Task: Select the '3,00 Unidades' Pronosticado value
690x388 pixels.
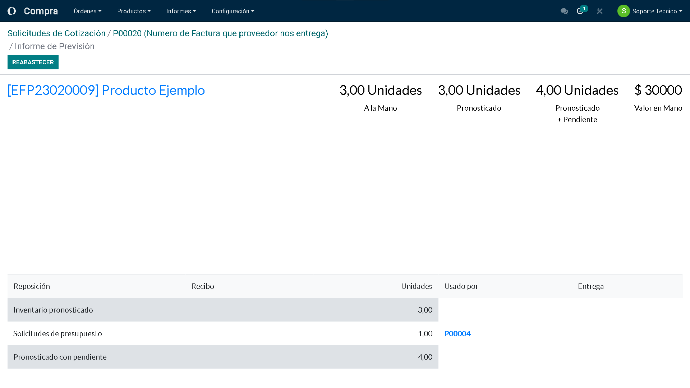Action: pos(479,90)
